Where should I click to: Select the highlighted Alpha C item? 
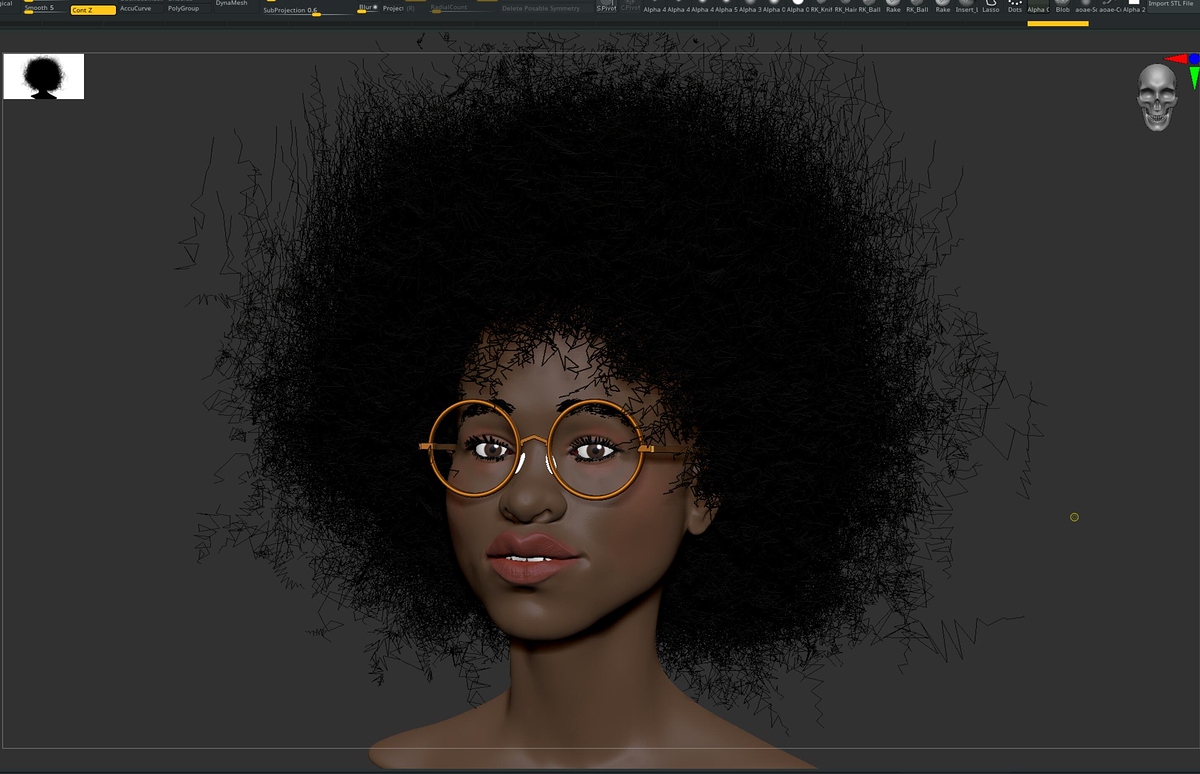[1038, 6]
